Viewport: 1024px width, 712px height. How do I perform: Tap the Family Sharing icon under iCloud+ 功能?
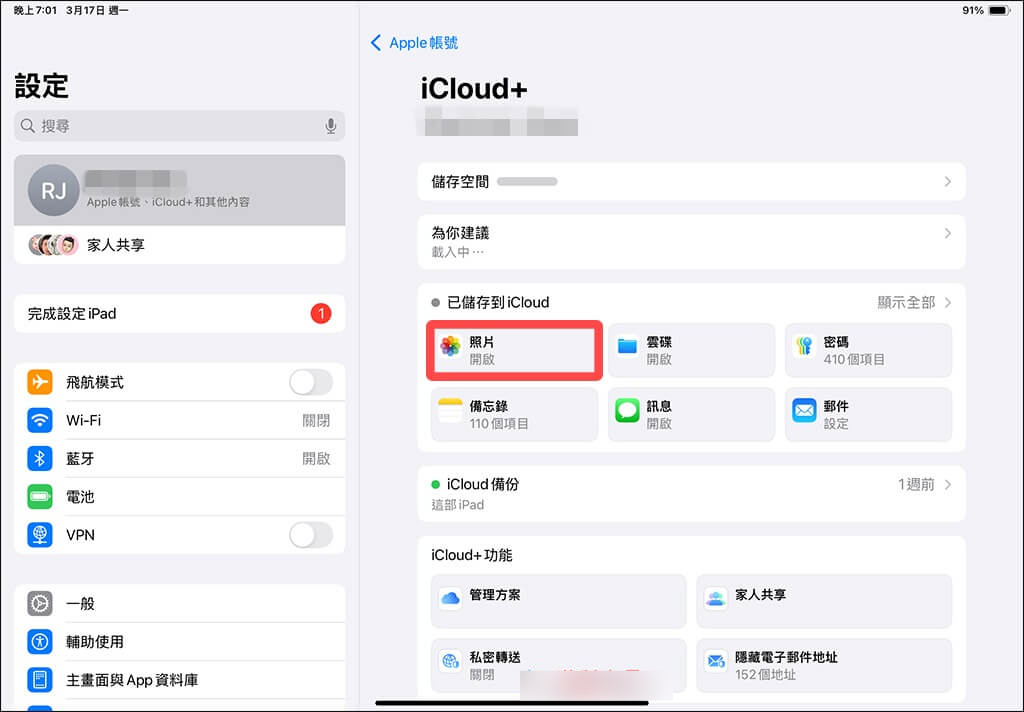click(716, 598)
